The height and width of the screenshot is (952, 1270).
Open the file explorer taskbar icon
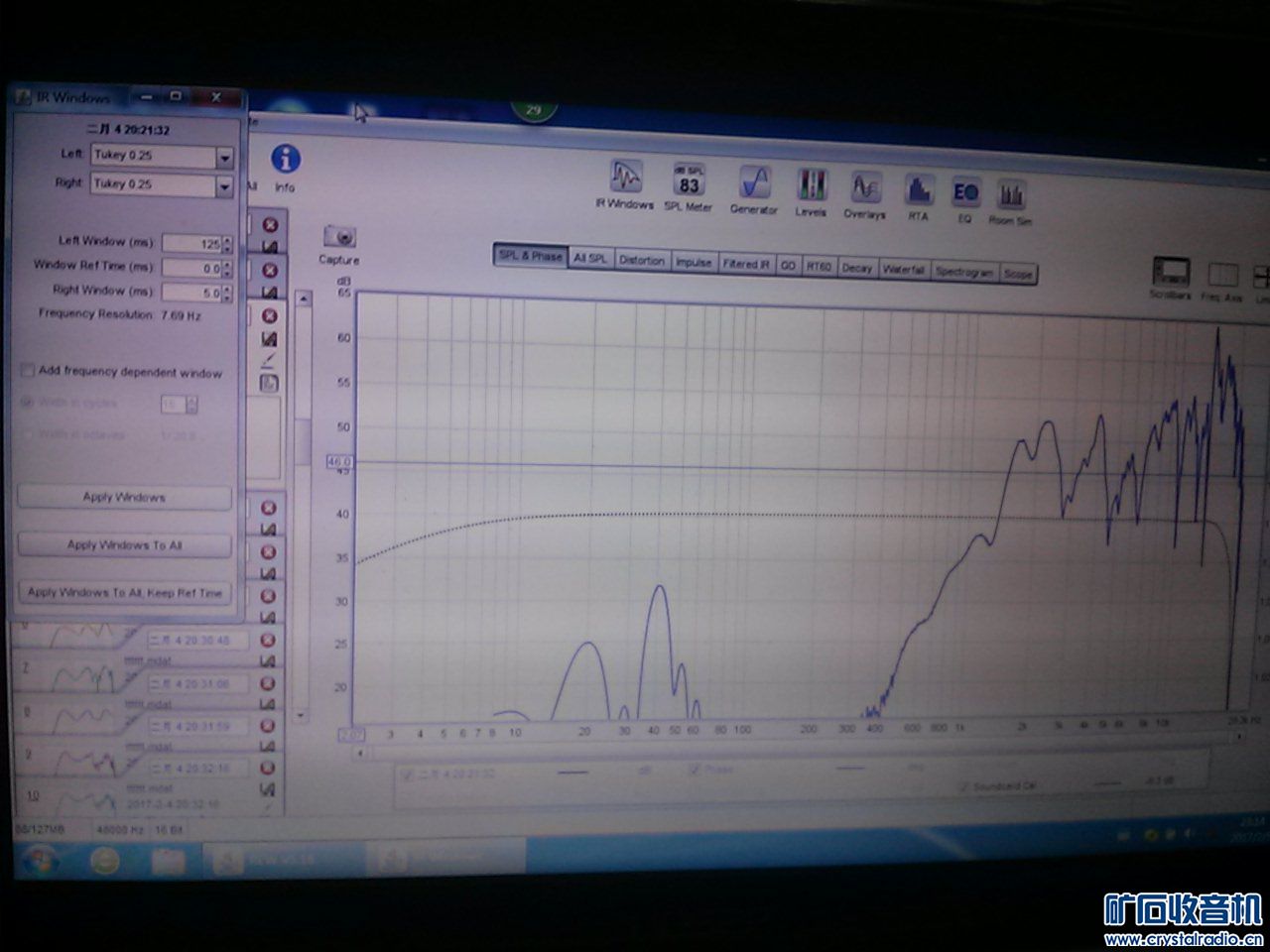point(167,861)
